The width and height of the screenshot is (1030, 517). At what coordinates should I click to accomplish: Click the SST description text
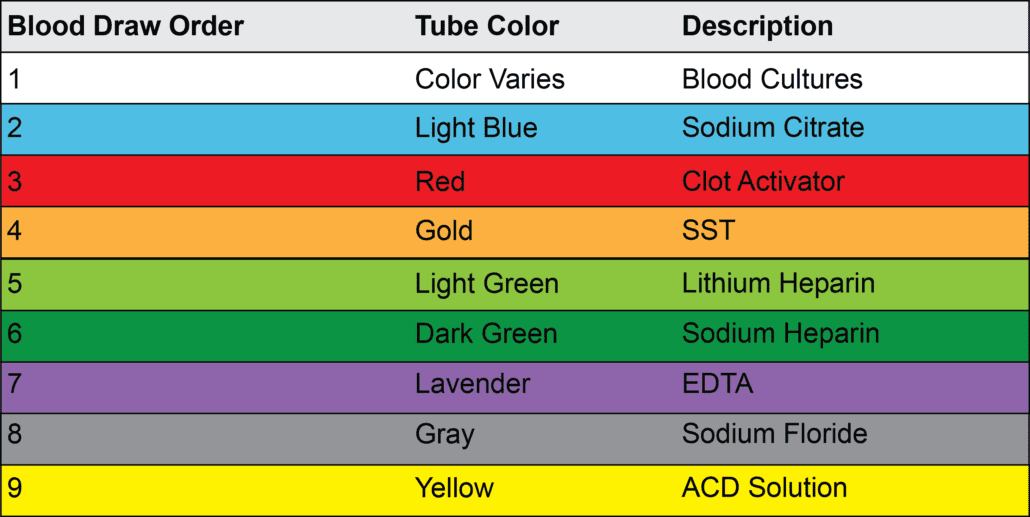pos(708,231)
